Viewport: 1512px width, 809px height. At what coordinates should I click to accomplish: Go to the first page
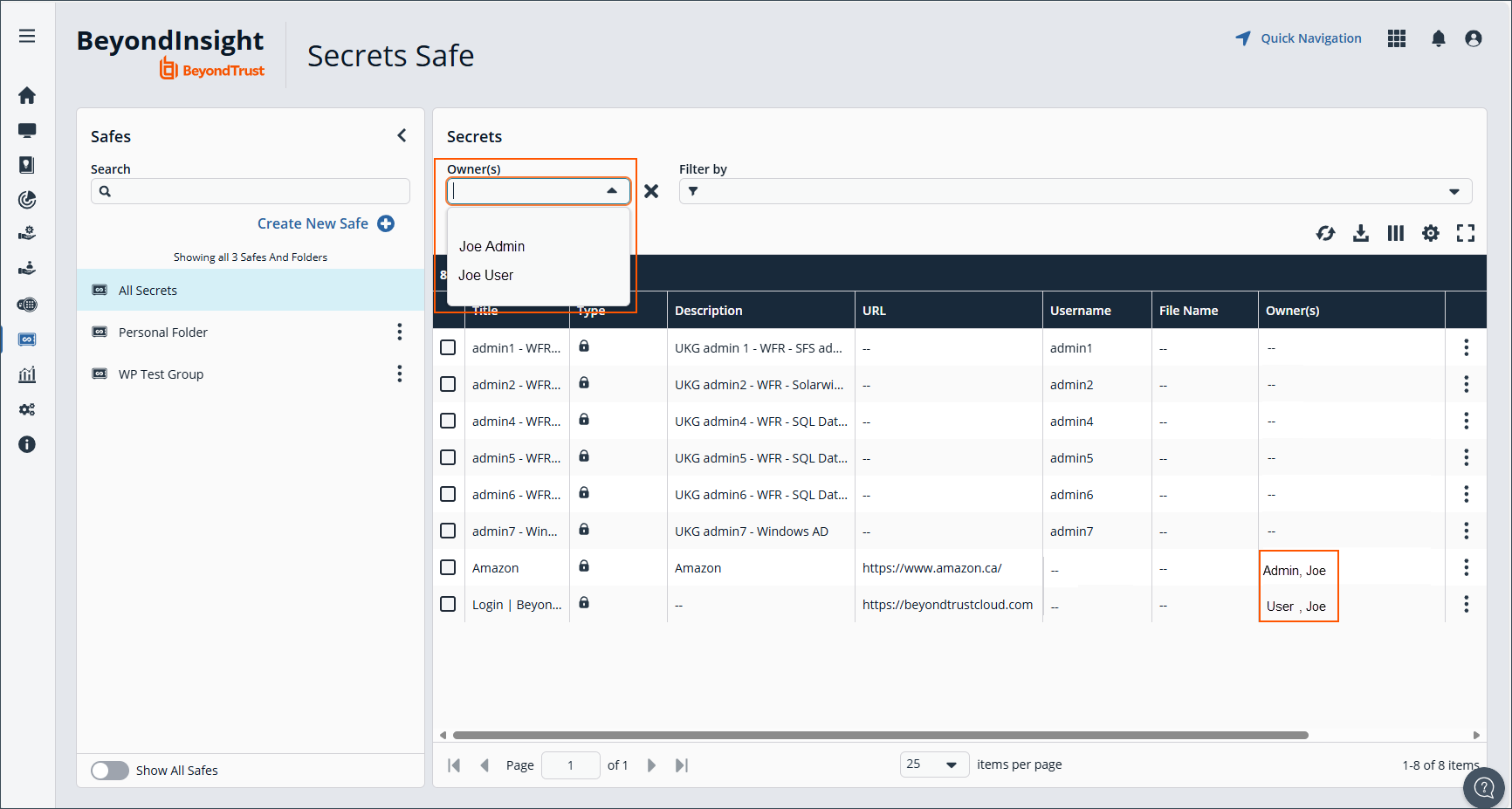[454, 765]
